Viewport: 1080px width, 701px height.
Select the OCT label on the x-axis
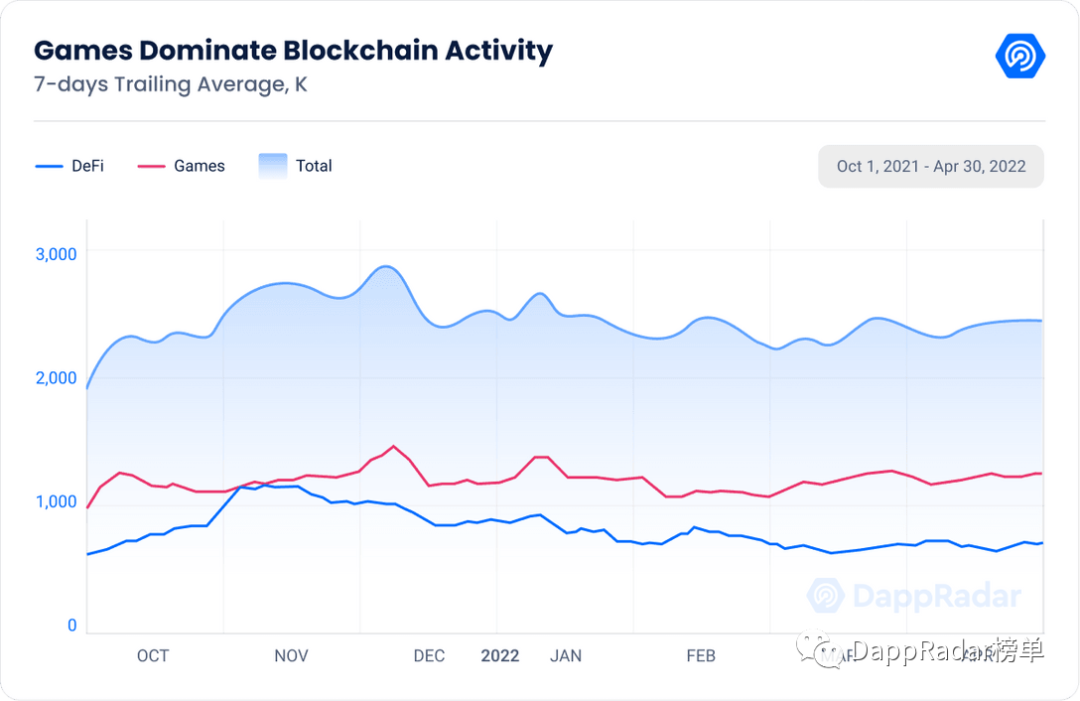[x=153, y=656]
